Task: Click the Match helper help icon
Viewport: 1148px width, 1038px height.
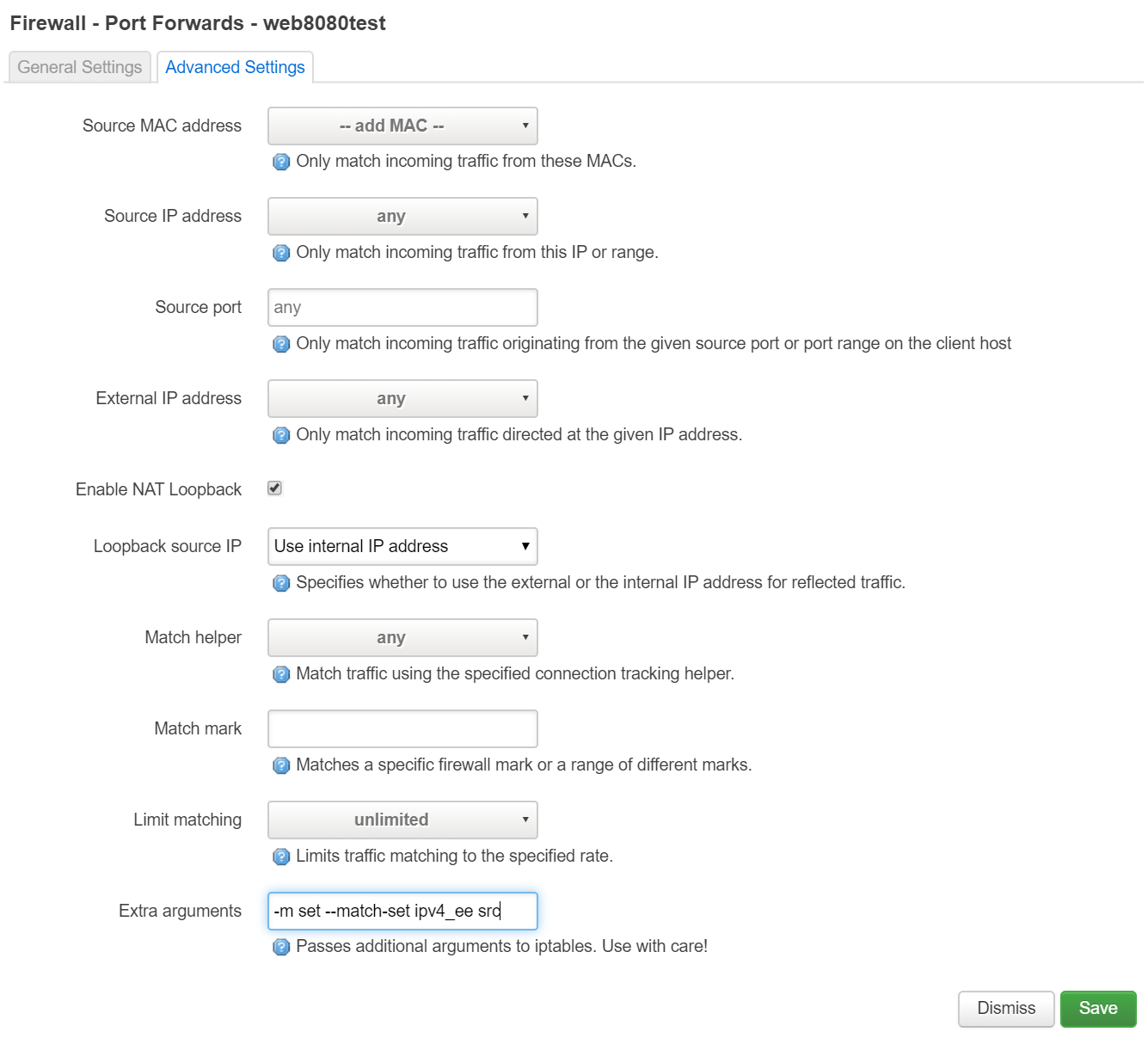Action: coord(281,674)
